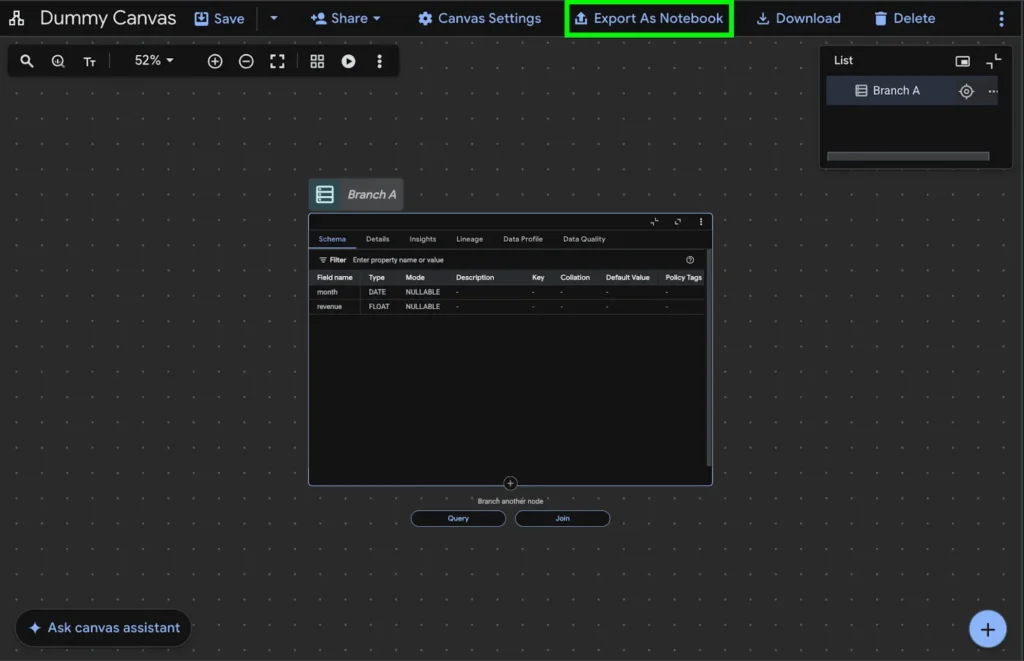Click the blue add node plus button

point(987,629)
